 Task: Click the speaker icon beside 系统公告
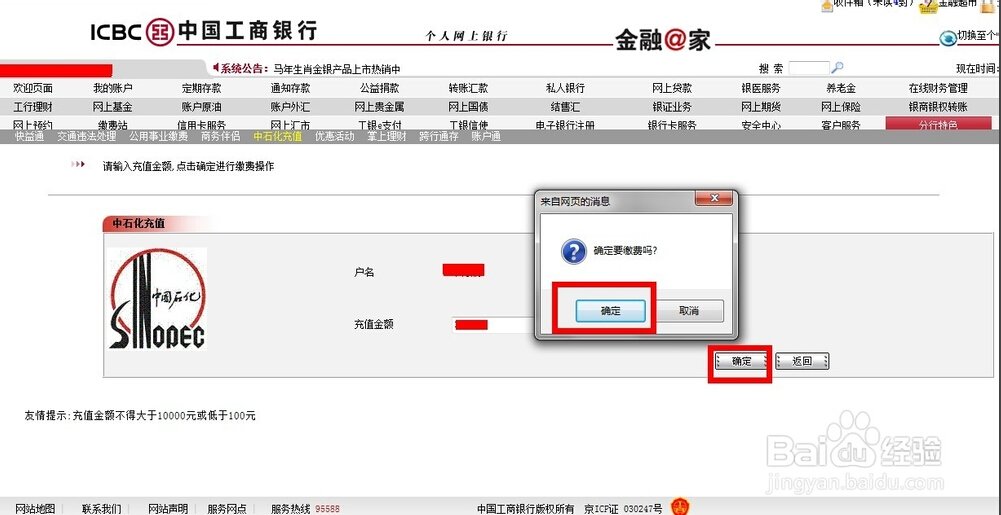[x=216, y=67]
